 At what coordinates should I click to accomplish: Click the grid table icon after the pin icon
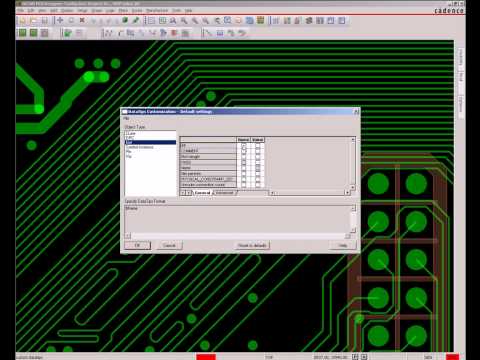pos(151,21)
